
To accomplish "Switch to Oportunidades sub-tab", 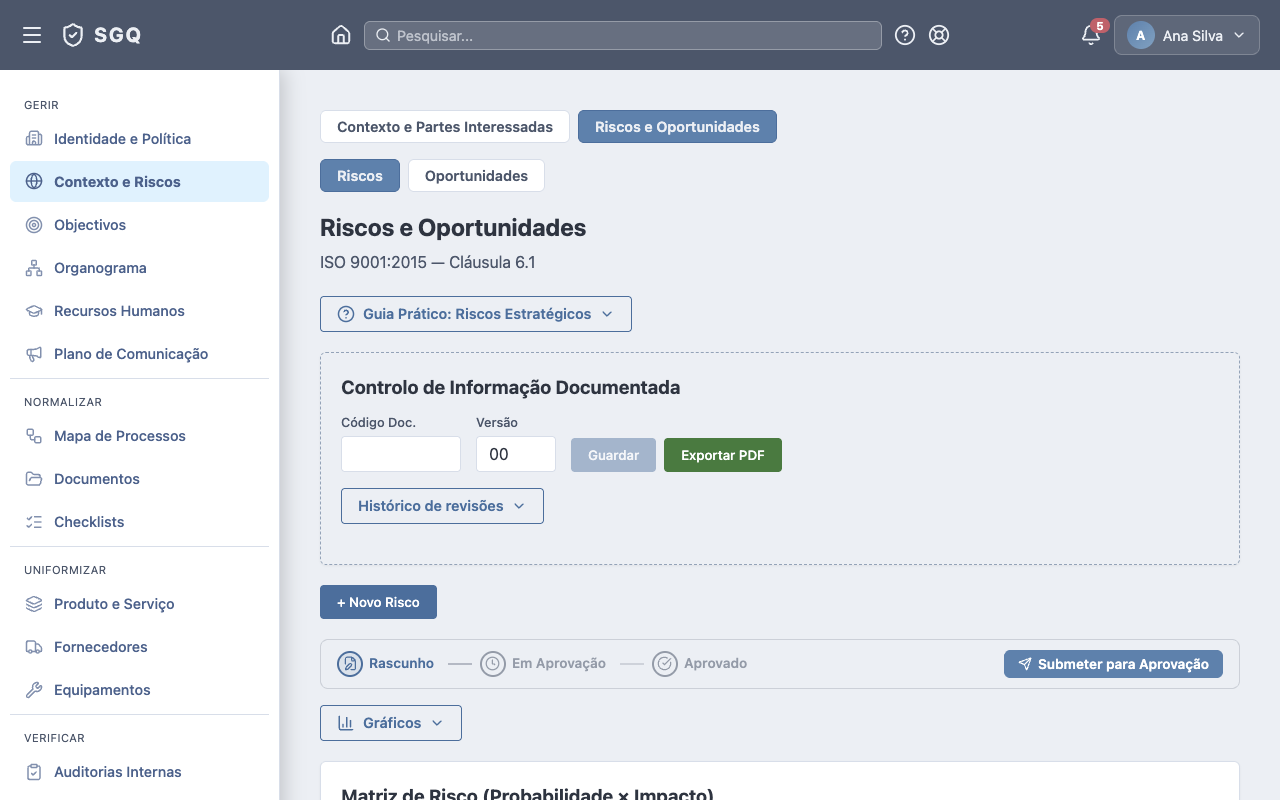I will pos(476,176).
